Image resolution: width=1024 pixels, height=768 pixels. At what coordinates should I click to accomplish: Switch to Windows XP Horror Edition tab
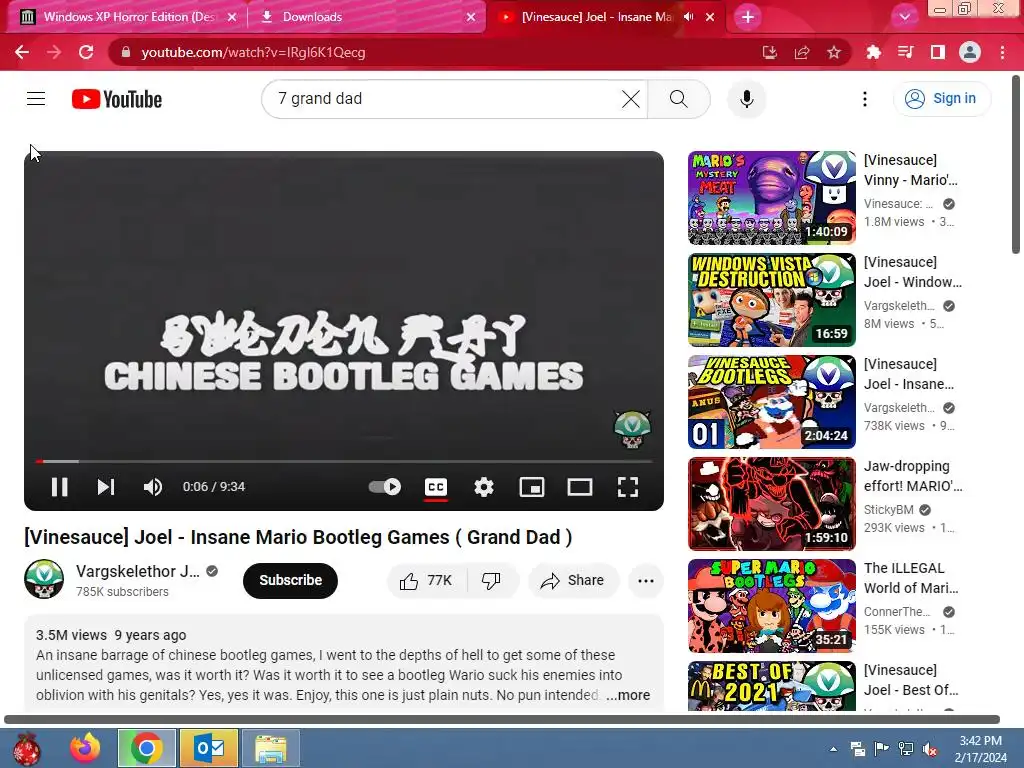(x=129, y=17)
